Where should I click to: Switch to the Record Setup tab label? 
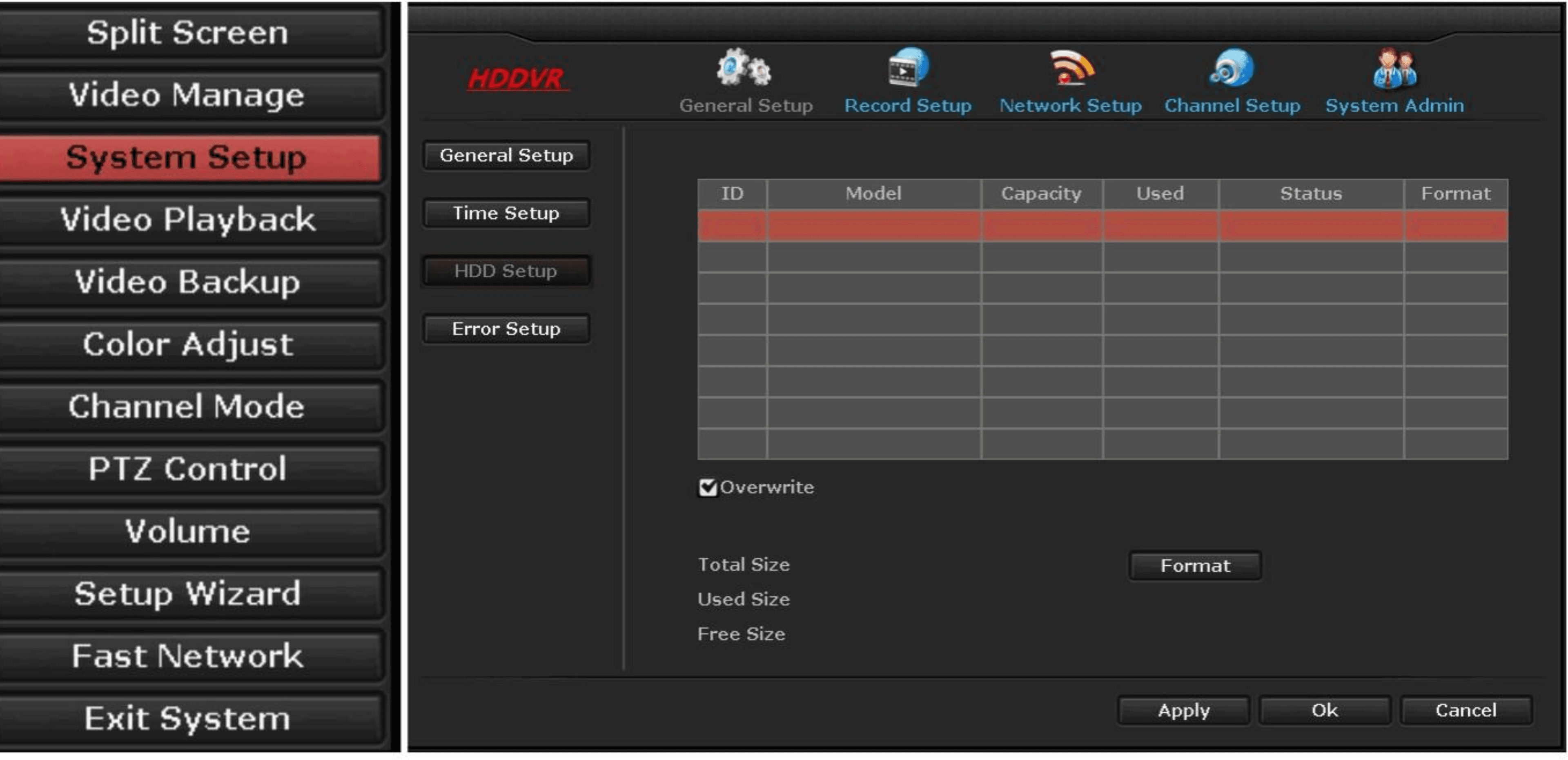pyautogui.click(x=908, y=106)
